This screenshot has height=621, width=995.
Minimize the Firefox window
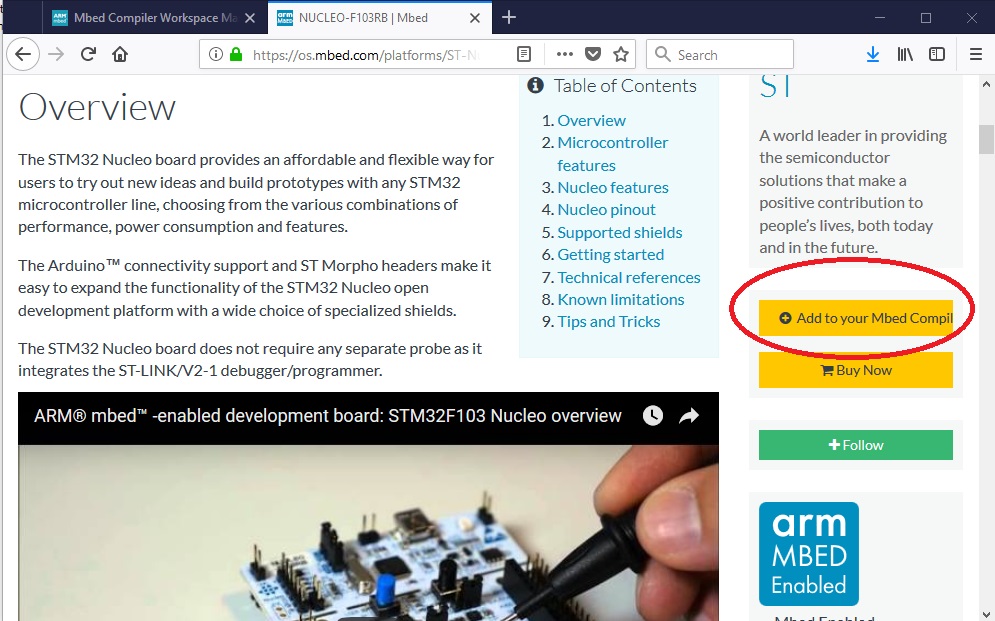[880, 18]
